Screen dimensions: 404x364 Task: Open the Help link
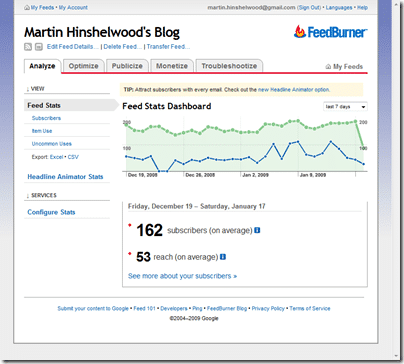tap(362, 8)
